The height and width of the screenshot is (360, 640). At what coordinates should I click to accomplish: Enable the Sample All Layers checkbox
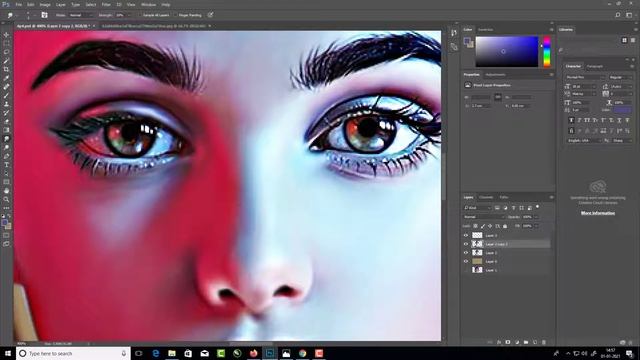click(x=140, y=15)
